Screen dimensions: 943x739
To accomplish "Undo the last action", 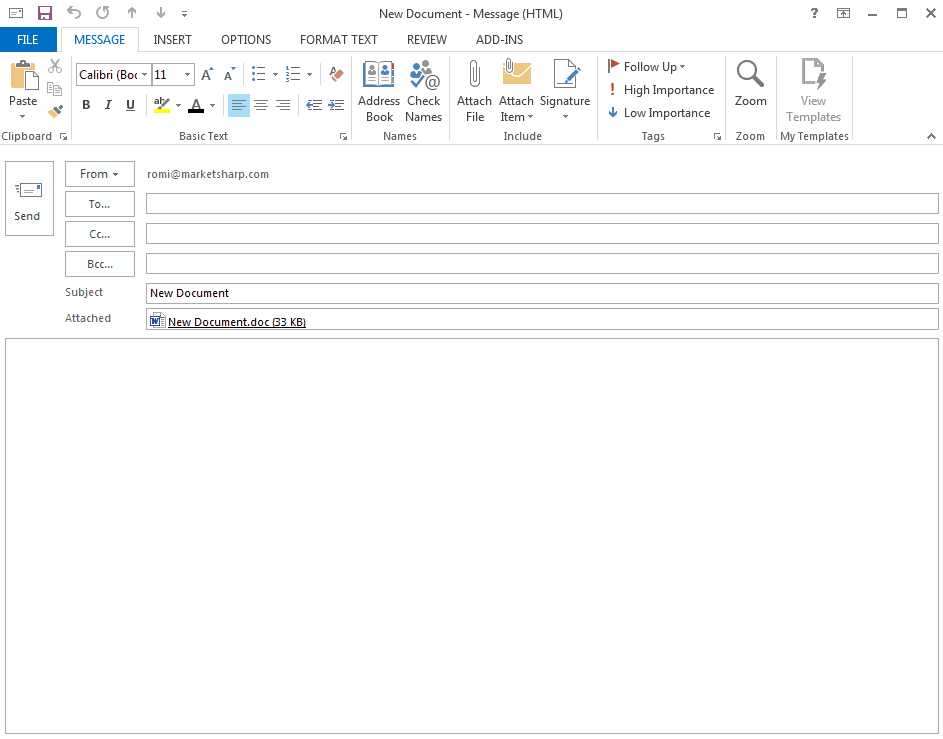I will click(x=73, y=13).
